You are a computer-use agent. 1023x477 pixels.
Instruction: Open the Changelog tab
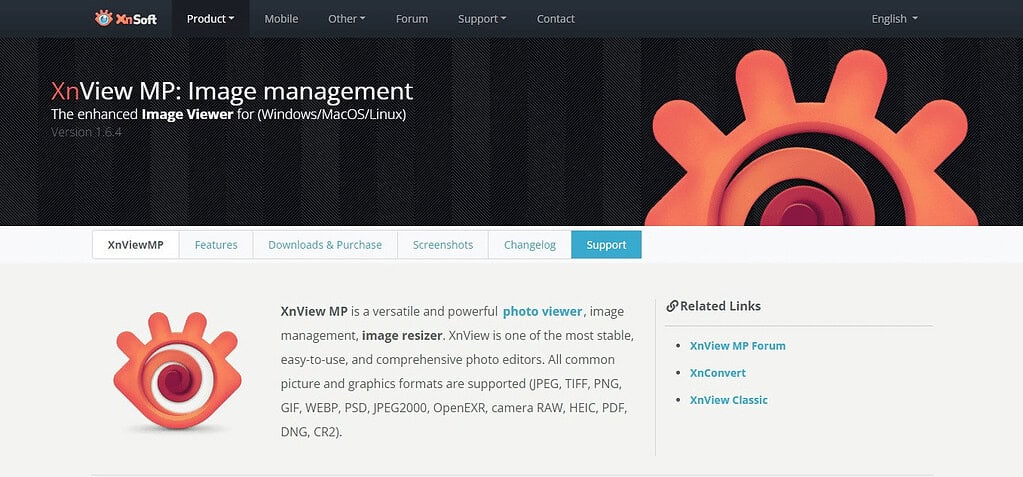[x=530, y=245]
